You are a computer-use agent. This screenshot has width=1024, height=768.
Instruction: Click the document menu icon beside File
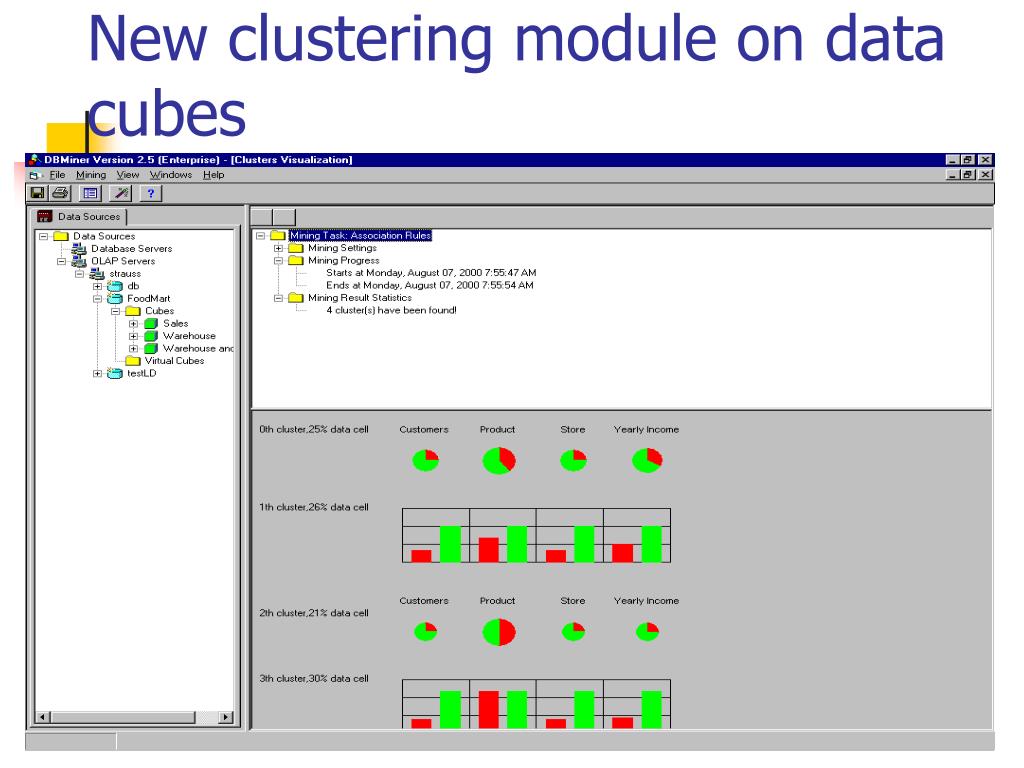coord(34,175)
